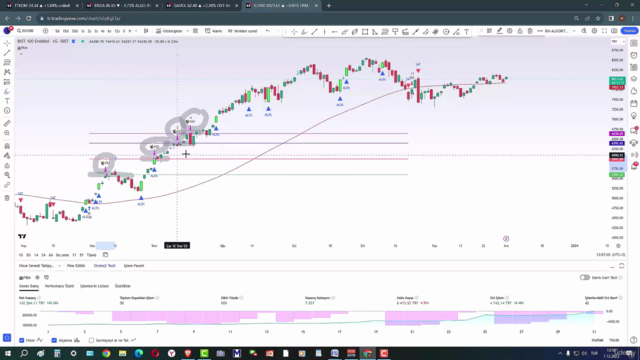Select the 1s interval in top toolbar
This screenshot has width=640, height=360.
[83, 31]
